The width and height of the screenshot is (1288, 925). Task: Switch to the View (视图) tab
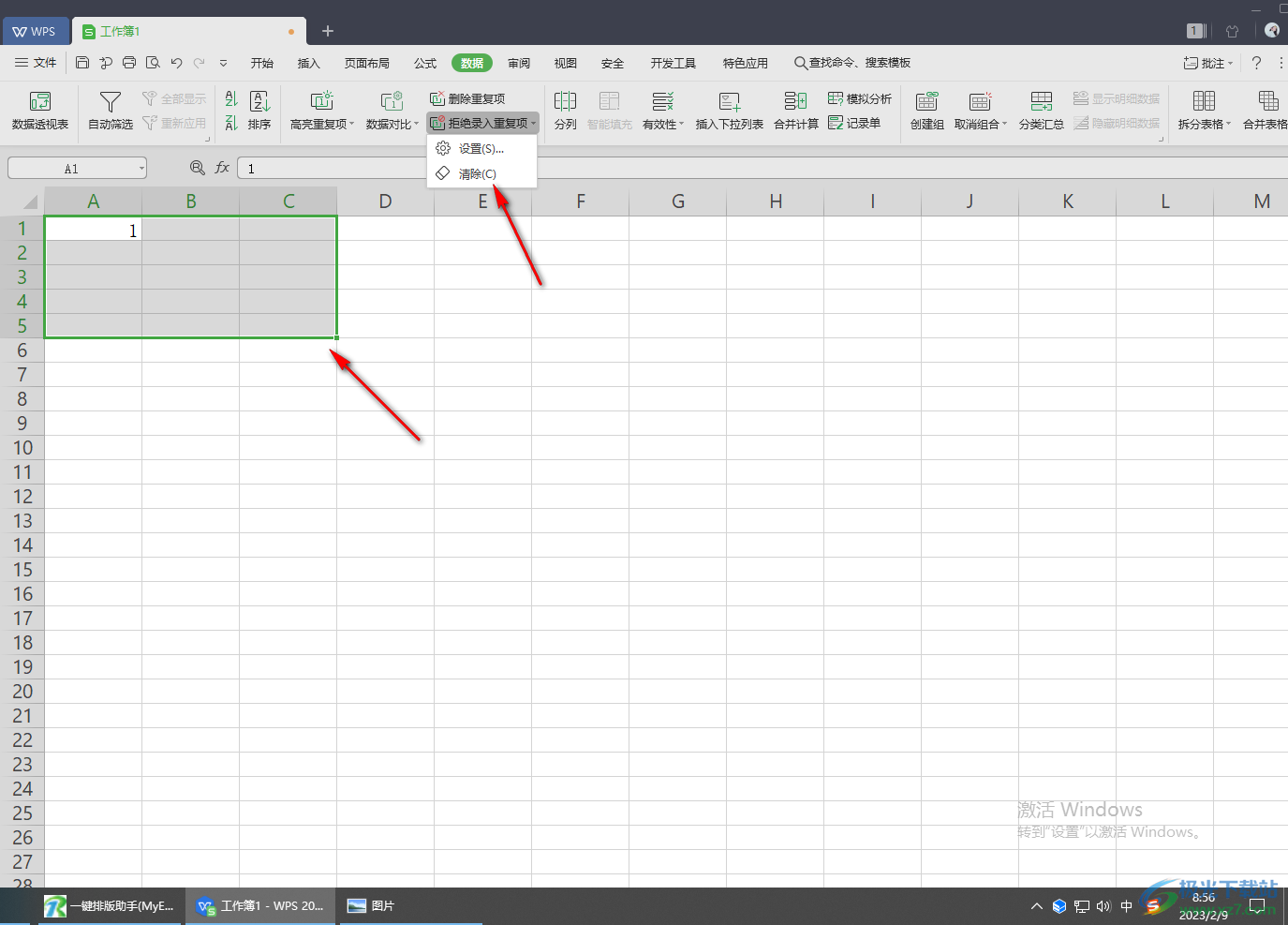point(566,63)
